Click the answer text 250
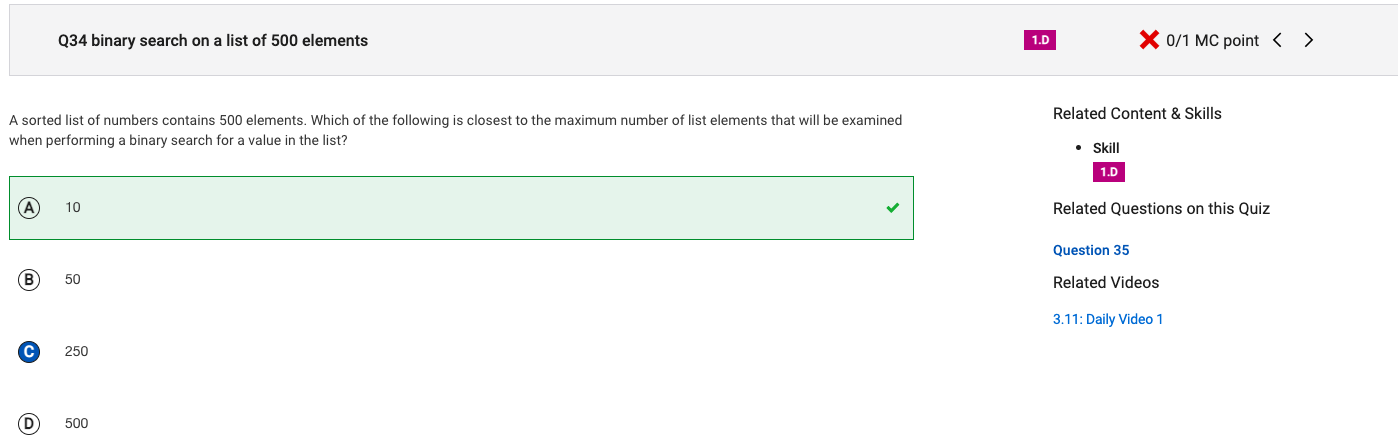The height and width of the screenshot is (445, 1398). click(x=76, y=351)
